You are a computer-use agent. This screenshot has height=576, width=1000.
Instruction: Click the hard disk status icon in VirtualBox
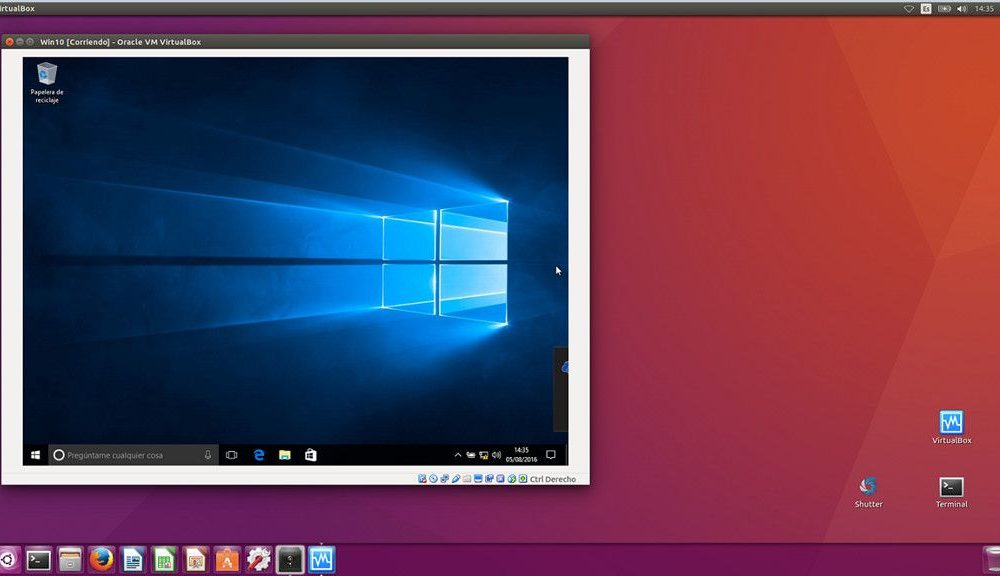point(420,479)
